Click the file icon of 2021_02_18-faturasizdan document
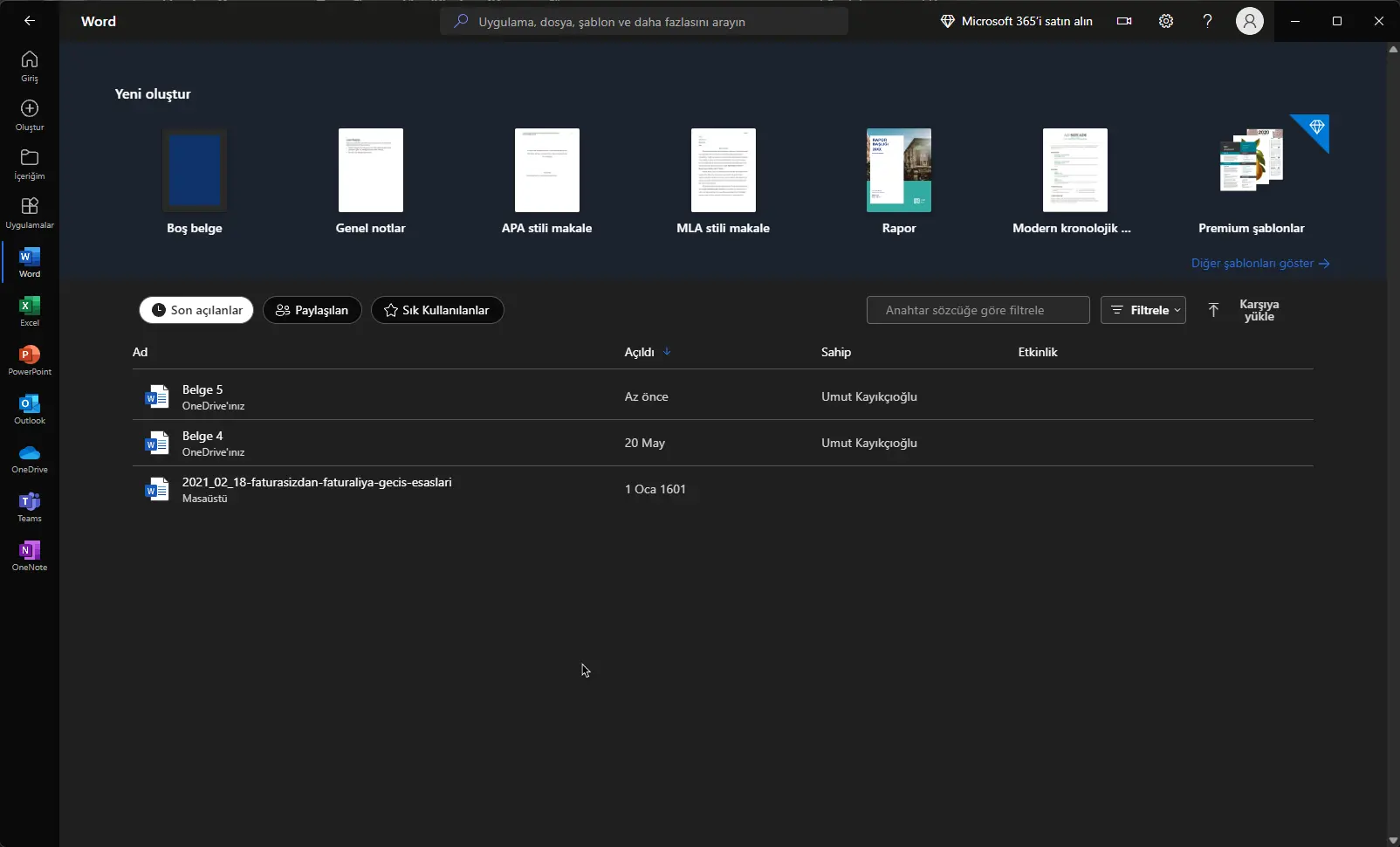Viewport: 1400px width, 847px height. pyautogui.click(x=157, y=490)
